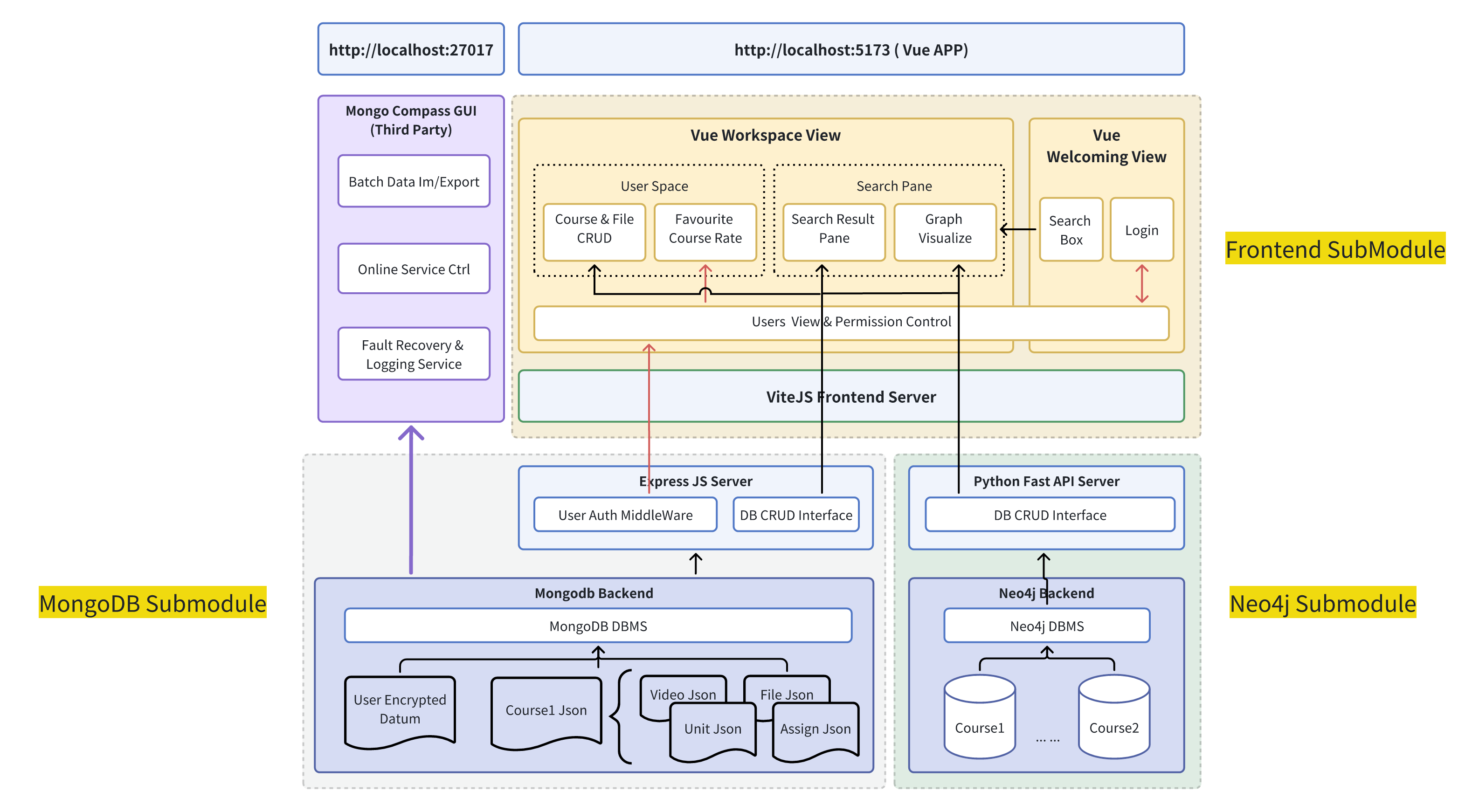Select the User Auth MiddleWare box

coord(625,515)
